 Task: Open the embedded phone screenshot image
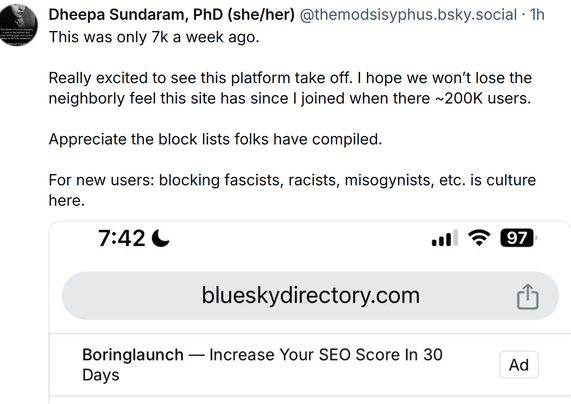[310, 312]
